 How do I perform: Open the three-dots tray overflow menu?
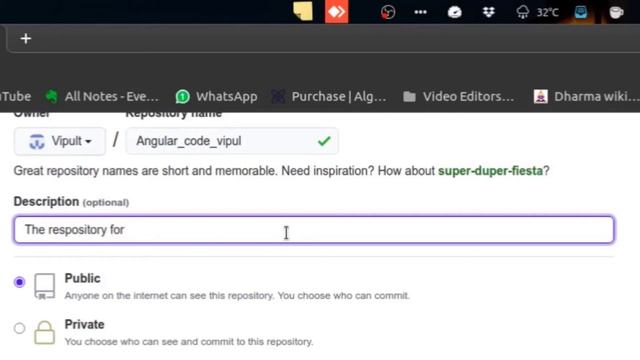tap(420, 12)
